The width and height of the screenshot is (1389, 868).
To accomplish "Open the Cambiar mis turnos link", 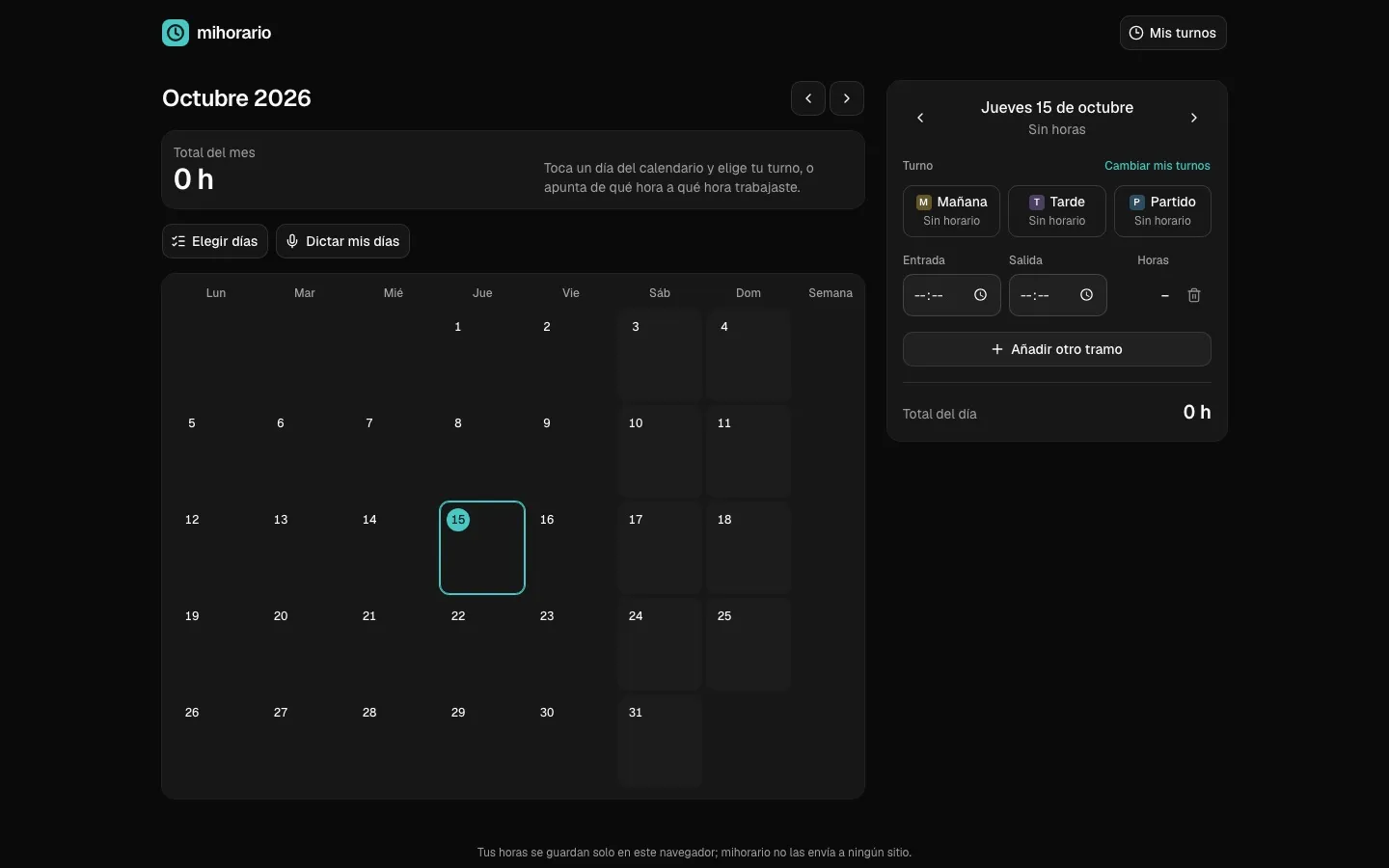I will pos(1157,166).
